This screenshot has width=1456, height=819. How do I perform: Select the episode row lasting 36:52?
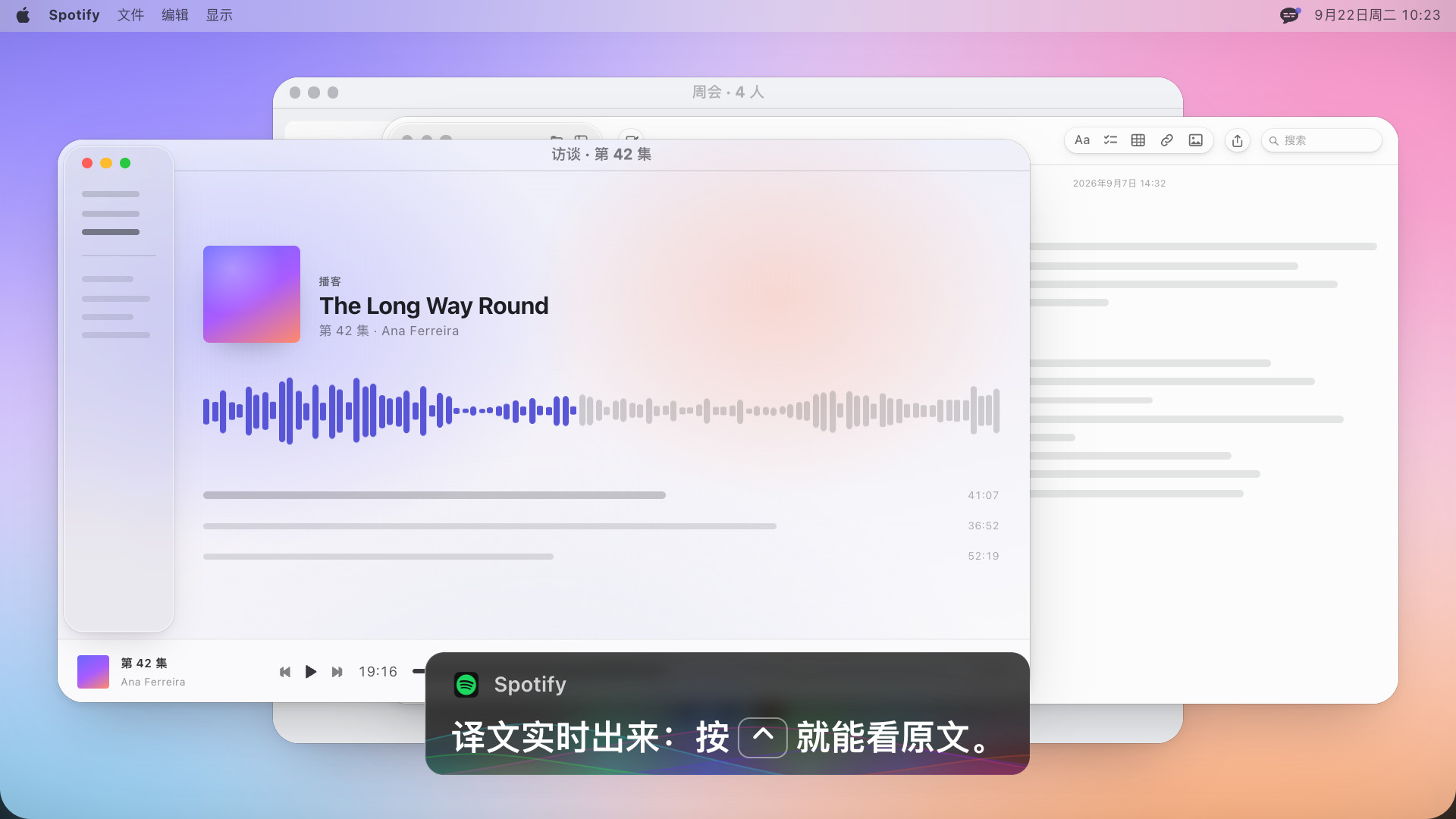(601, 526)
